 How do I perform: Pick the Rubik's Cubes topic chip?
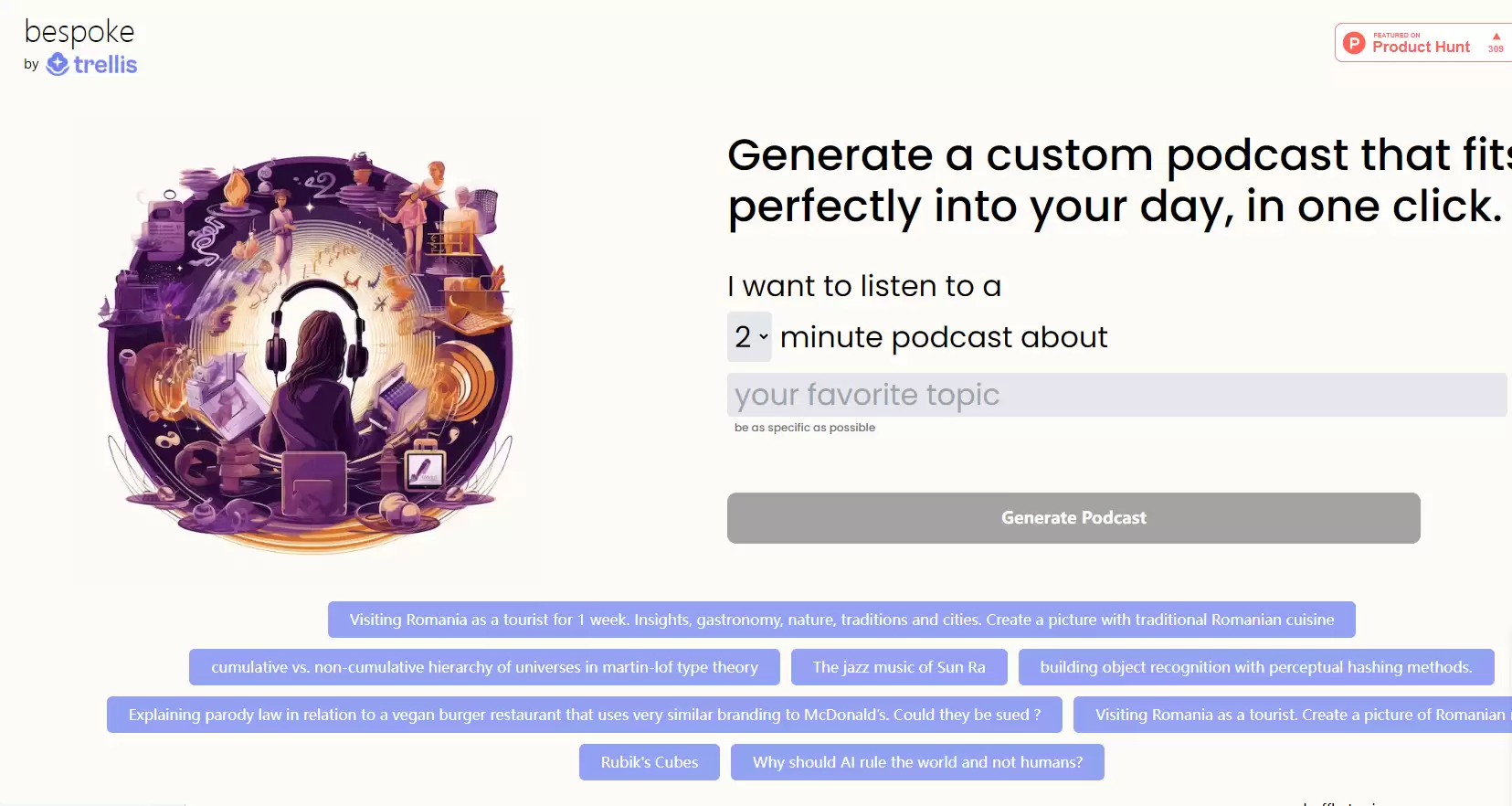(x=650, y=762)
